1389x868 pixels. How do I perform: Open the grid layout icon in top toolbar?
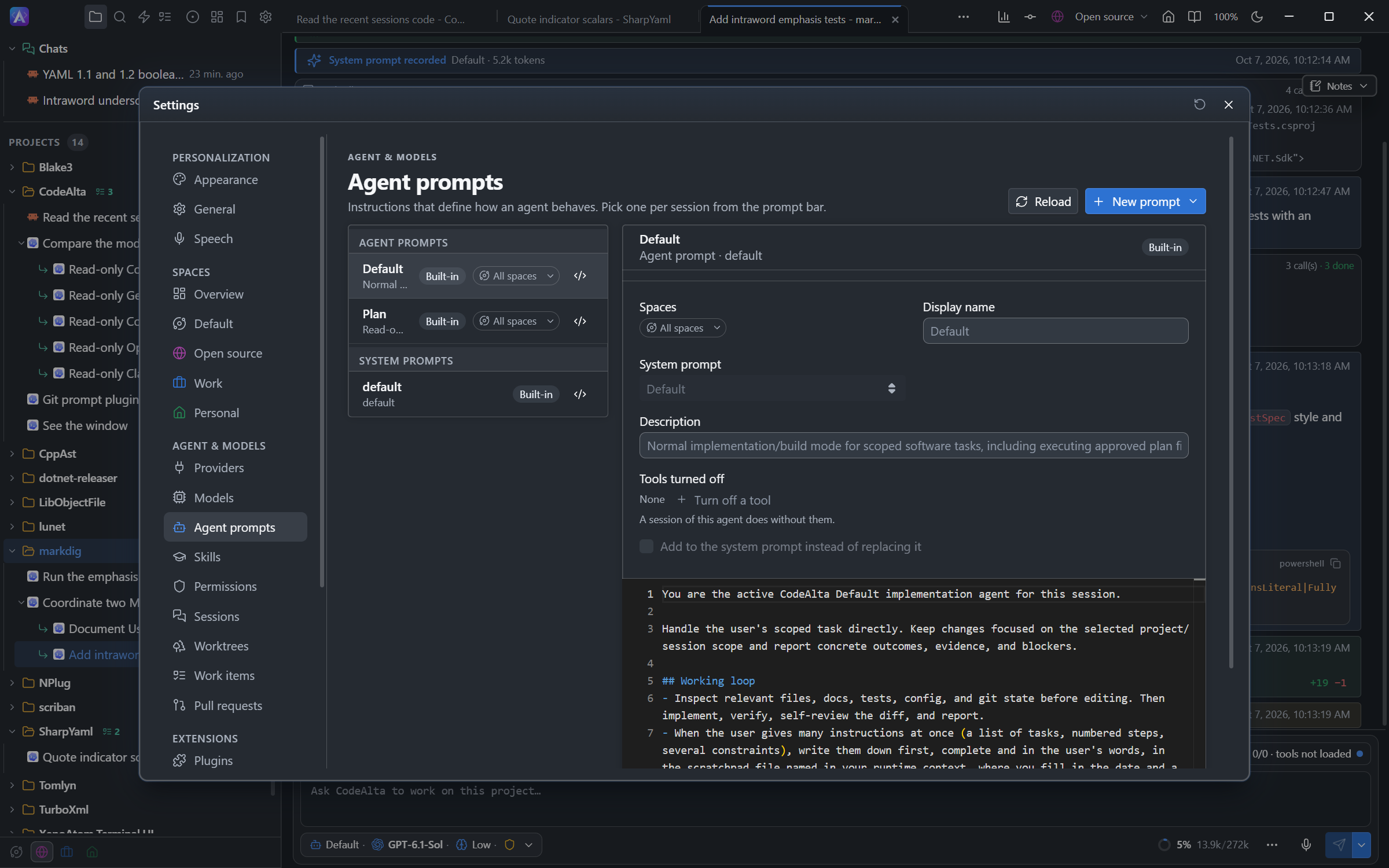pos(217,17)
